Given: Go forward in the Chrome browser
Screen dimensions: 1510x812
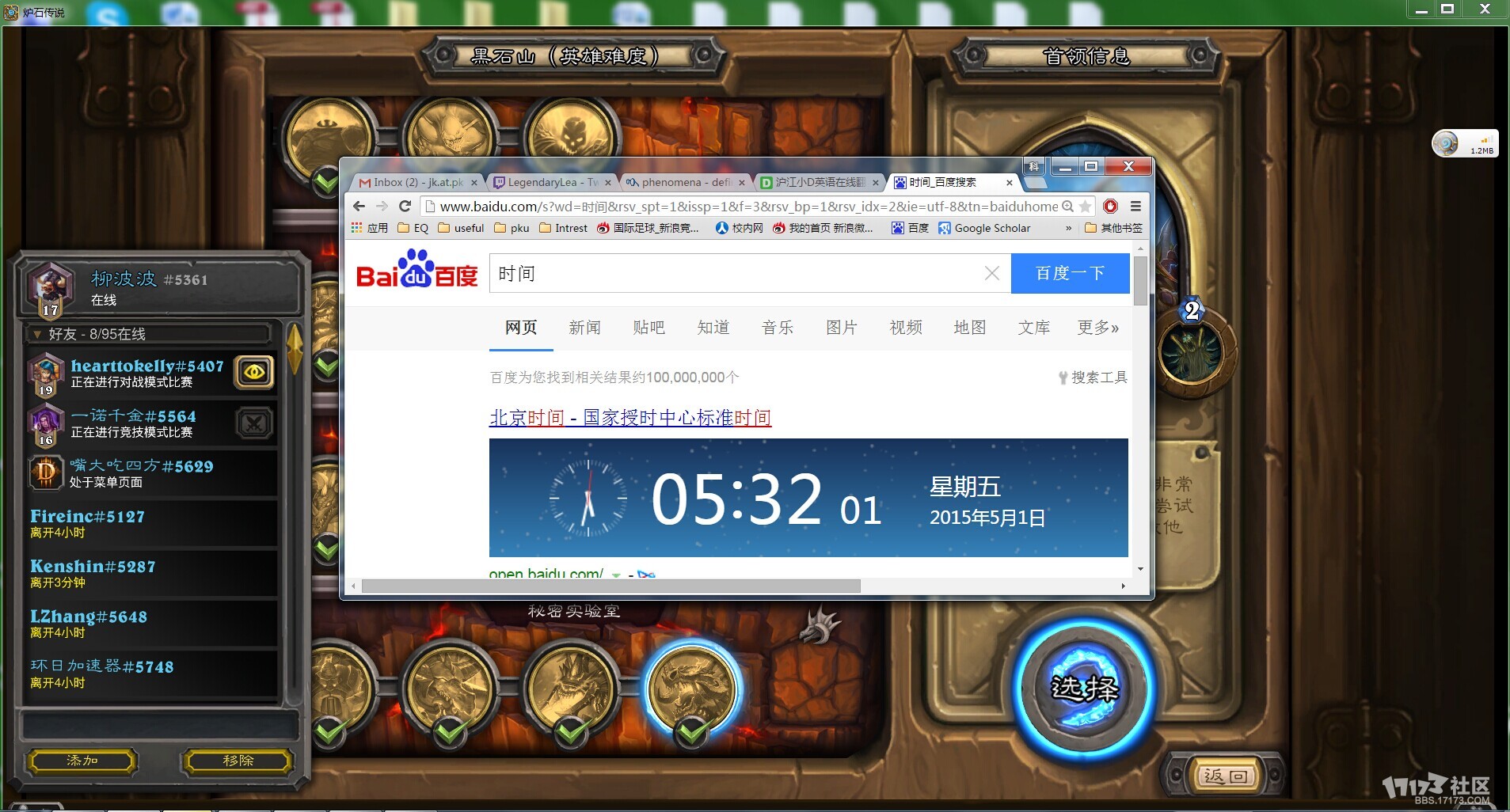Looking at the screenshot, I should click(x=382, y=206).
